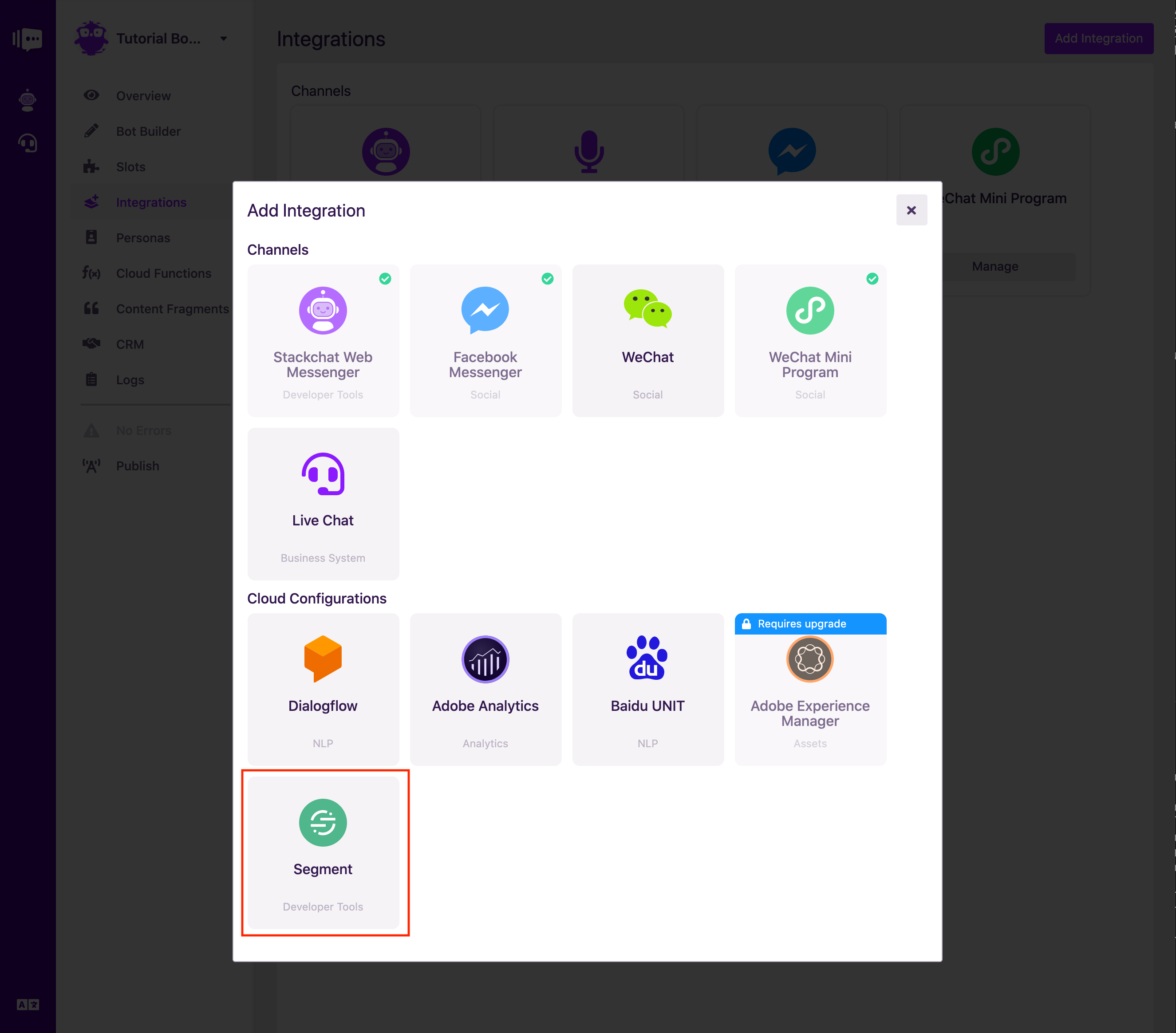Click background WeChat Mini Program icon
Screen dimensions: 1176x1033
click(x=995, y=151)
